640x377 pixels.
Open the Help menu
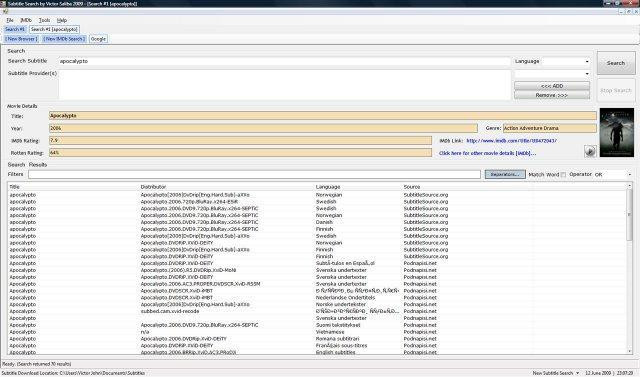pos(62,20)
